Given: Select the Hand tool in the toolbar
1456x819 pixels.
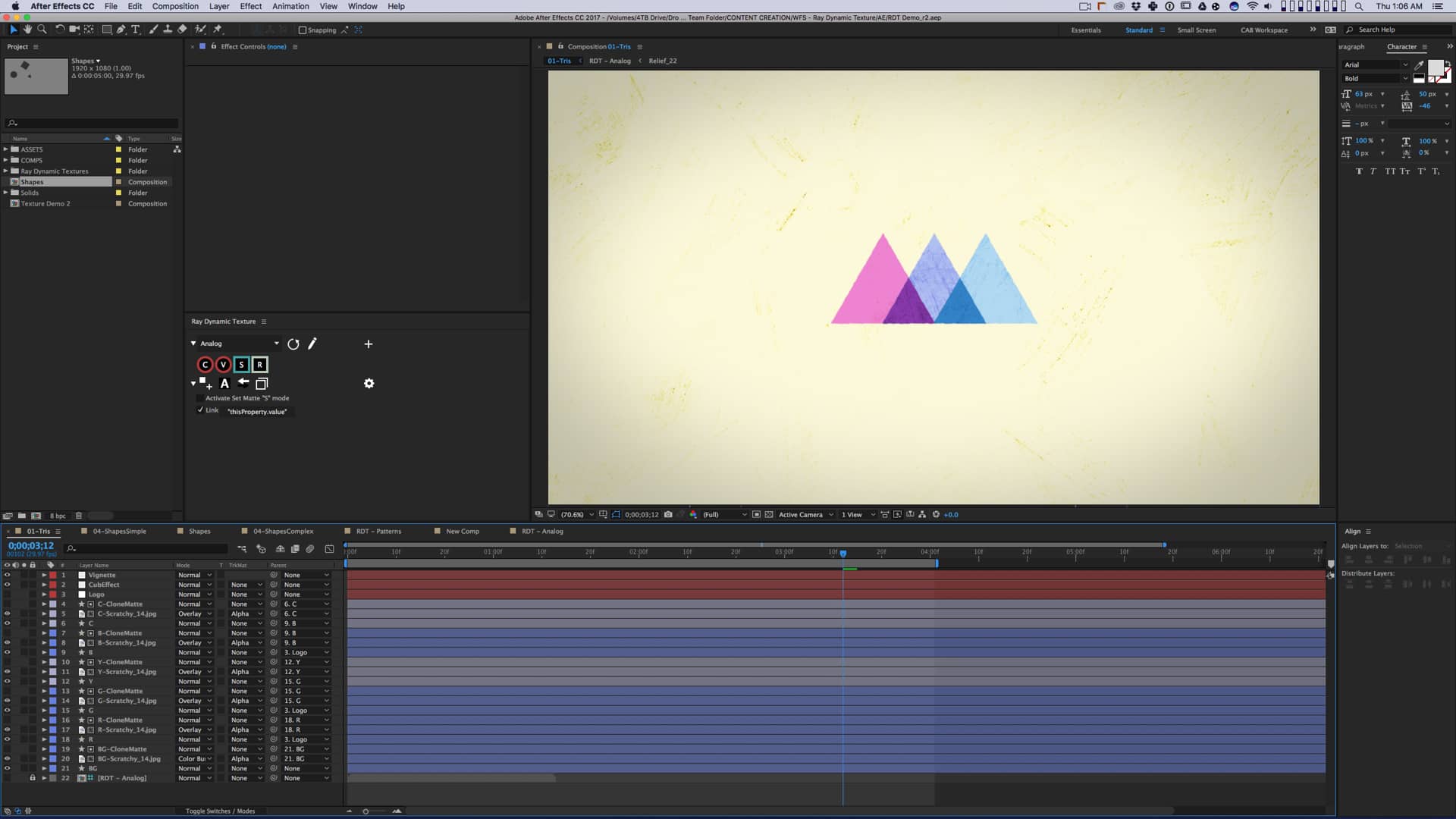Looking at the screenshot, I should 28,30.
